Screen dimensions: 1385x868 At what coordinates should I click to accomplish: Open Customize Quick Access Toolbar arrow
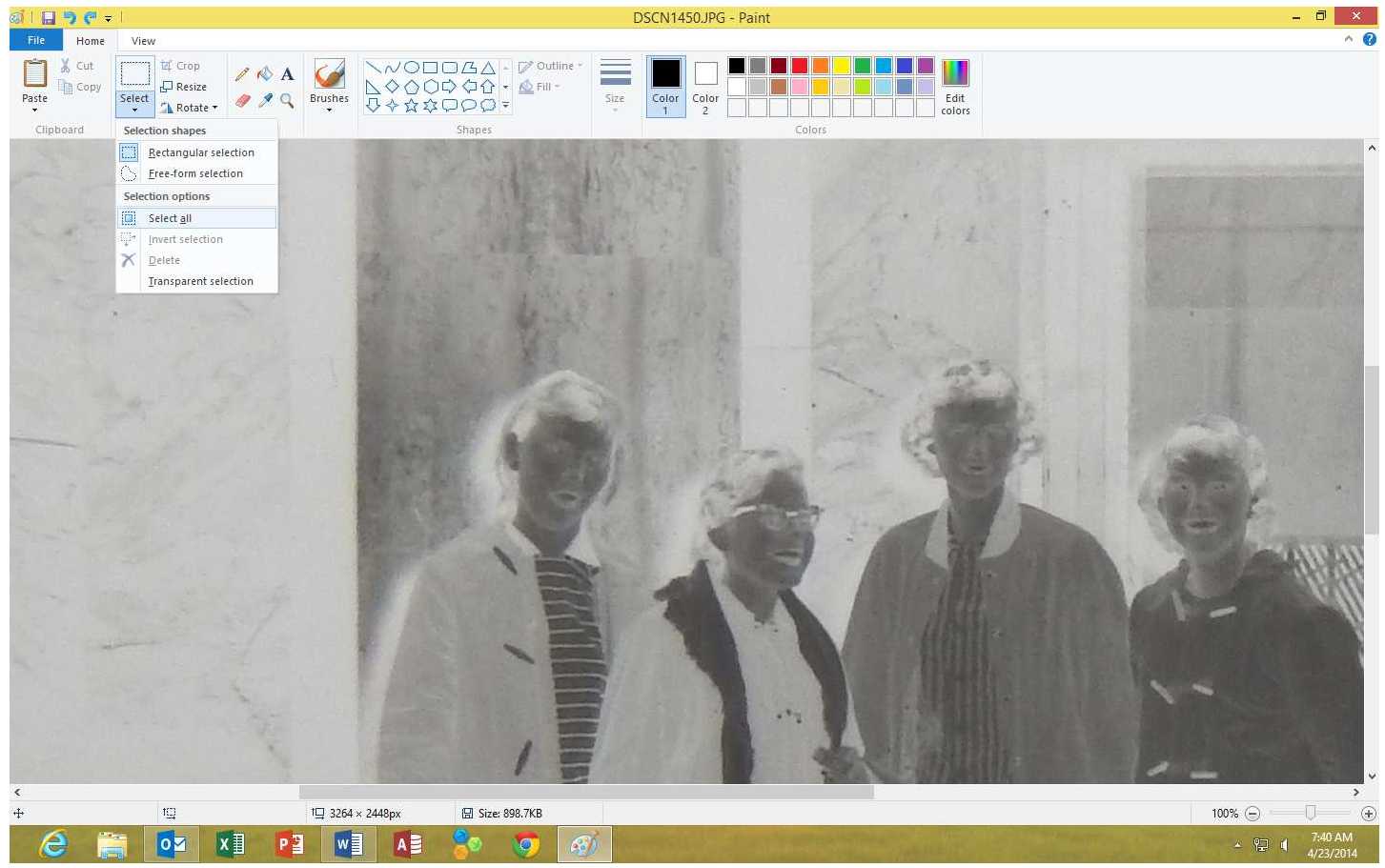click(109, 18)
